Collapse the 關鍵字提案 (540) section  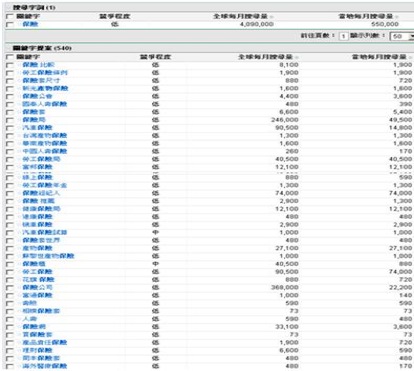pos(9,48)
